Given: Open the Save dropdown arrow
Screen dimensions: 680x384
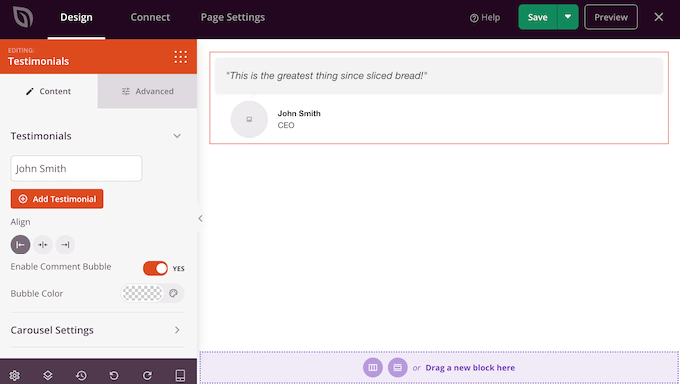Looking at the screenshot, I should coord(568,17).
